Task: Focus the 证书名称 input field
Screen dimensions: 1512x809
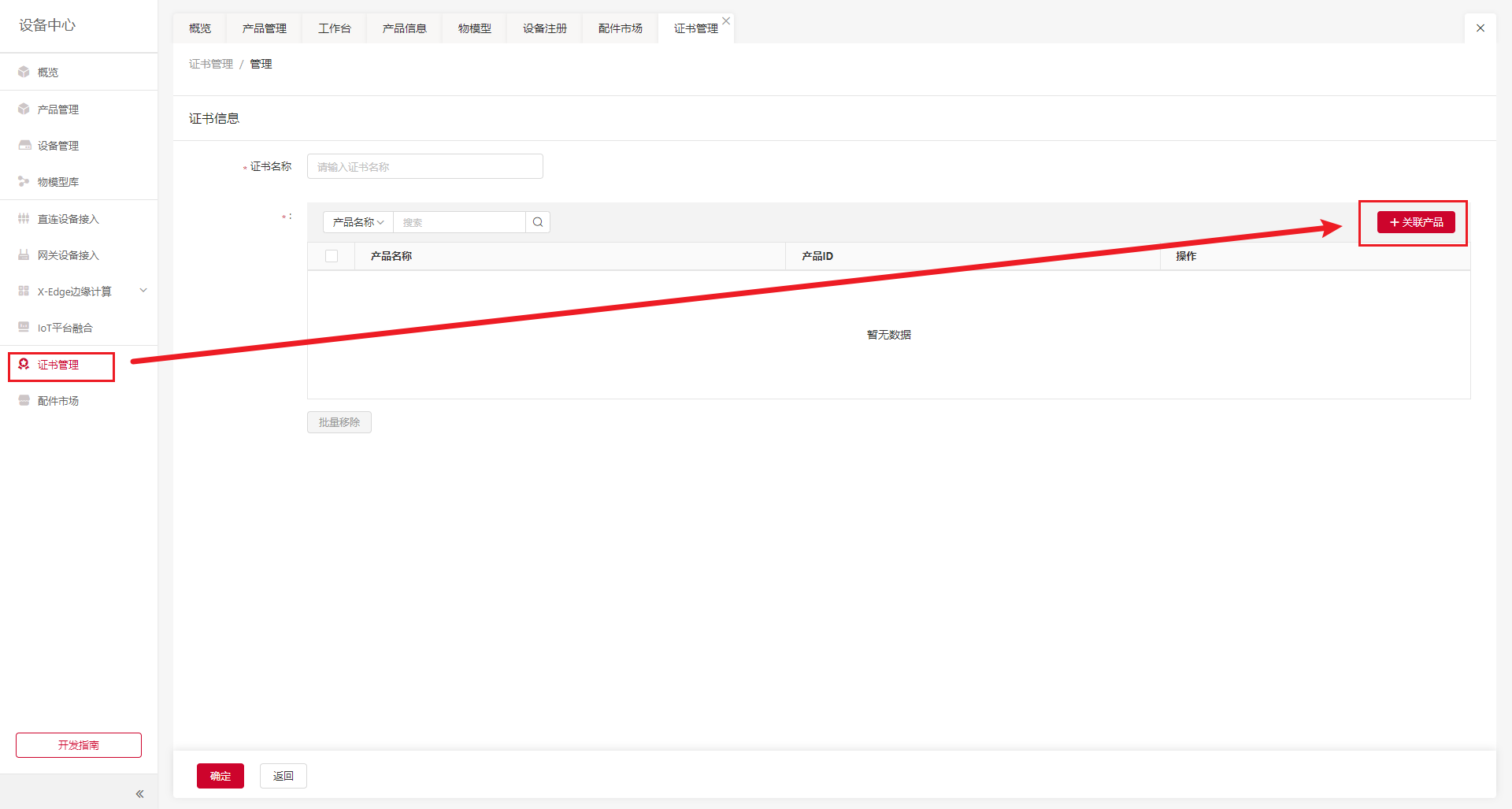Action: pyautogui.click(x=425, y=166)
